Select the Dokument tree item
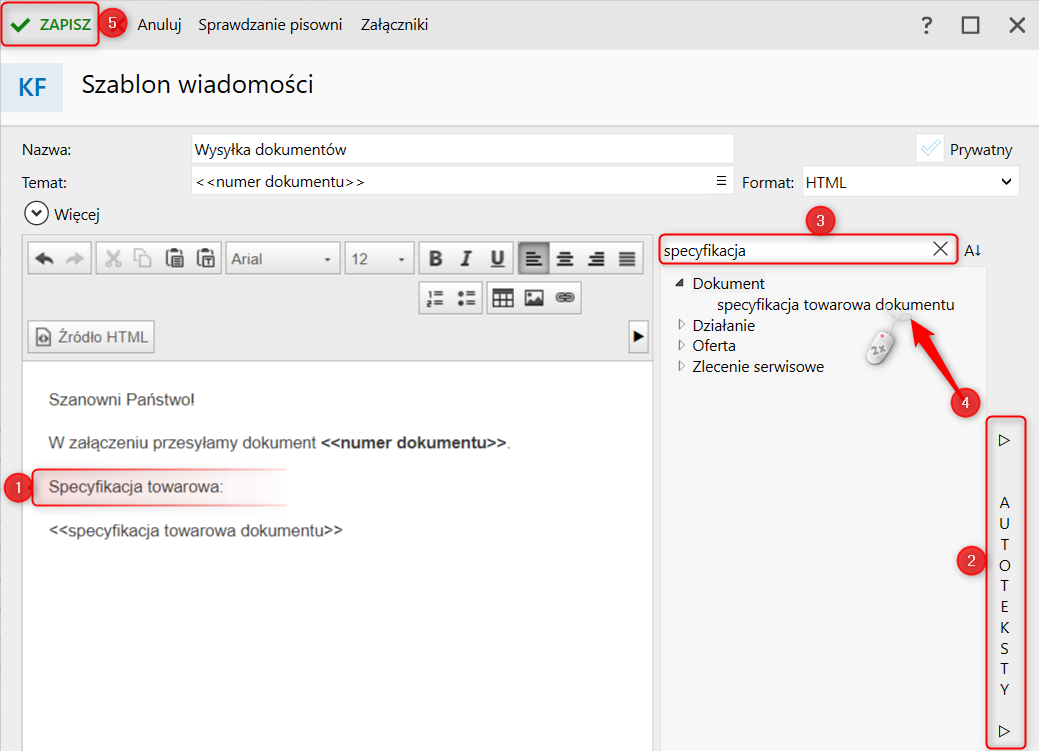 coord(728,283)
